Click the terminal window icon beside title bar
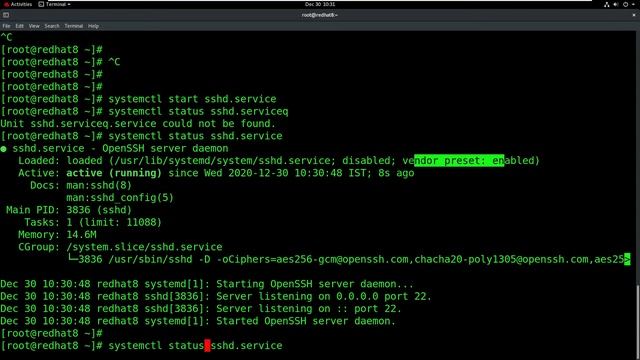 [x=6, y=15]
